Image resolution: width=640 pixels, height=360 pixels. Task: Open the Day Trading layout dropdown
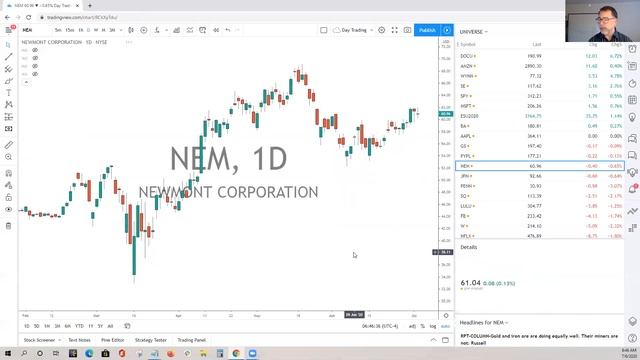point(353,30)
